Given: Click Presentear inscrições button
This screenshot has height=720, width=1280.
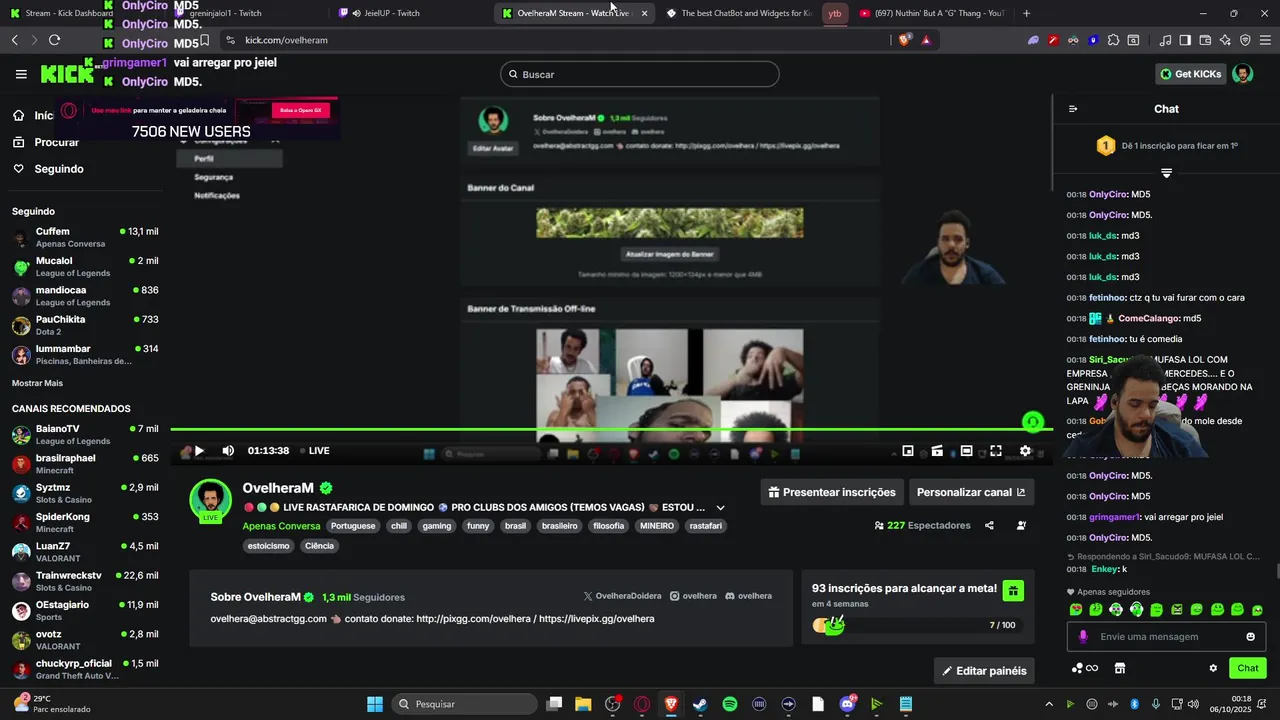Looking at the screenshot, I should pos(832,492).
